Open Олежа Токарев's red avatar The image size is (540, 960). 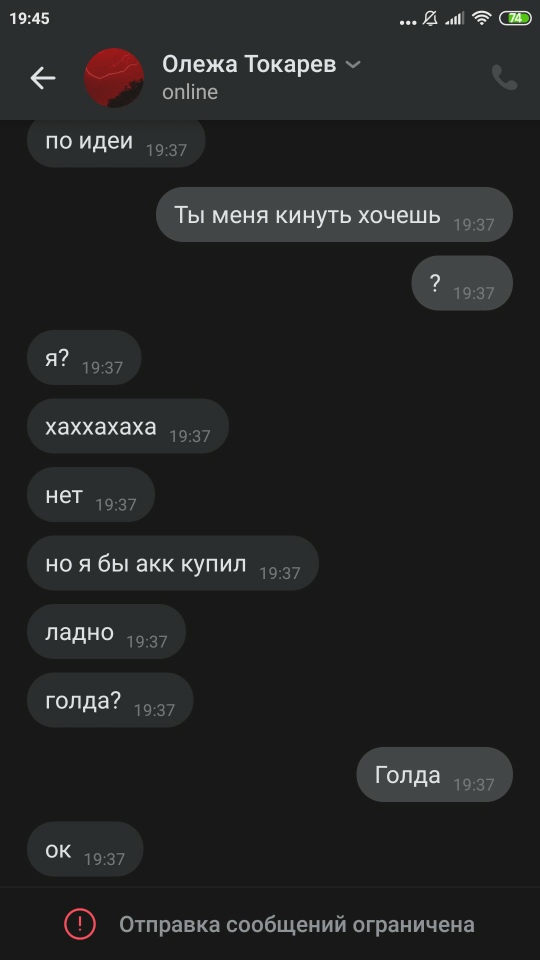[x=114, y=78]
